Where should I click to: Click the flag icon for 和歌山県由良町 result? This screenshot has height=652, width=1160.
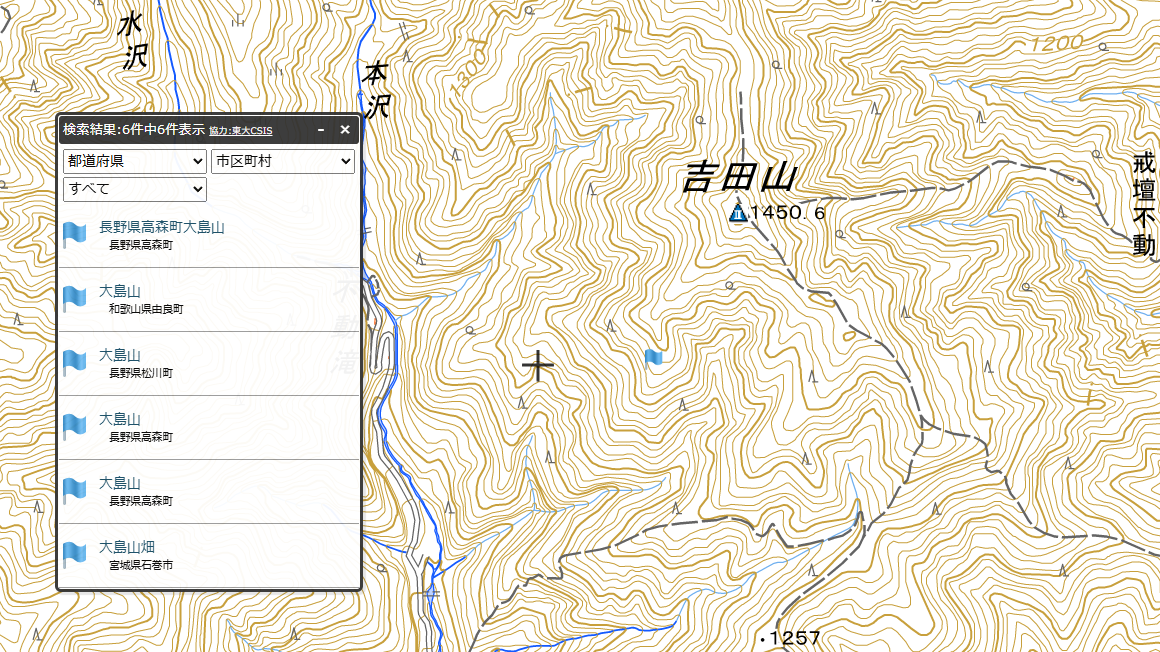tap(74, 298)
